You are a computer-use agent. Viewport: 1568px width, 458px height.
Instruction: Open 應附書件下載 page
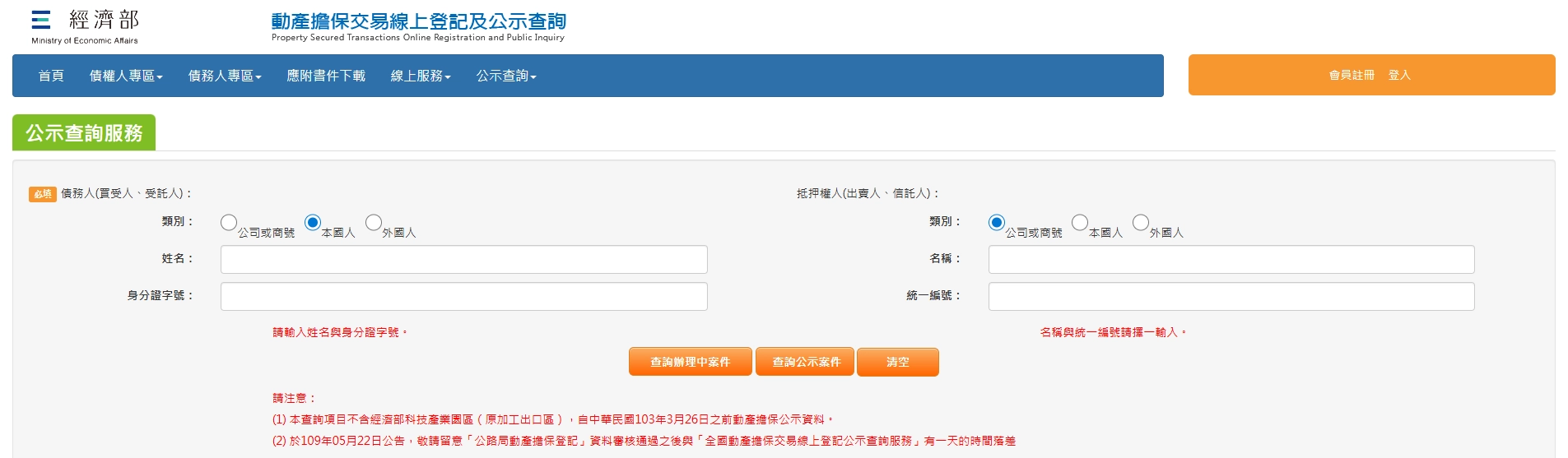click(x=326, y=76)
